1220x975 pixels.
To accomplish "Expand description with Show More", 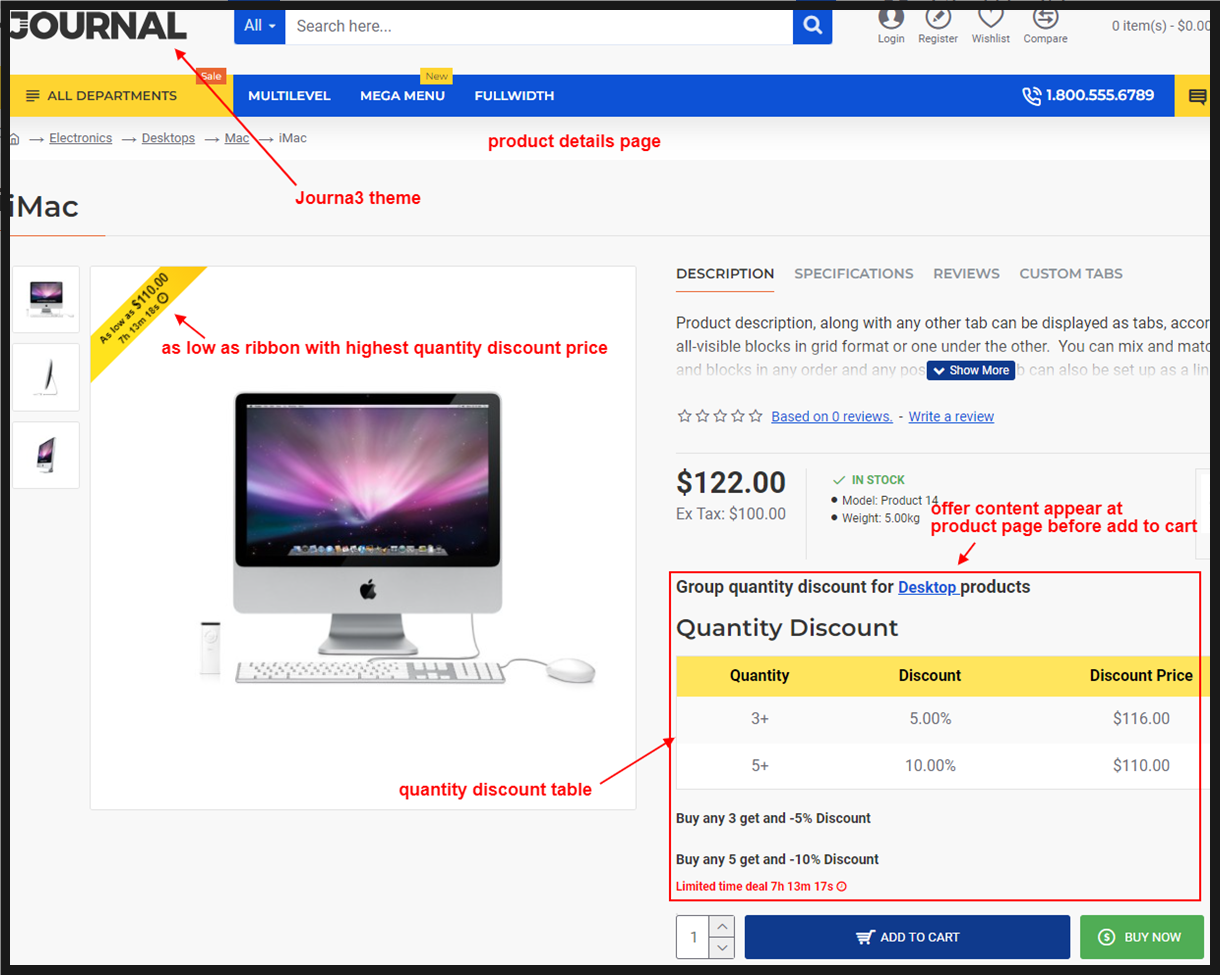I will tap(971, 370).
